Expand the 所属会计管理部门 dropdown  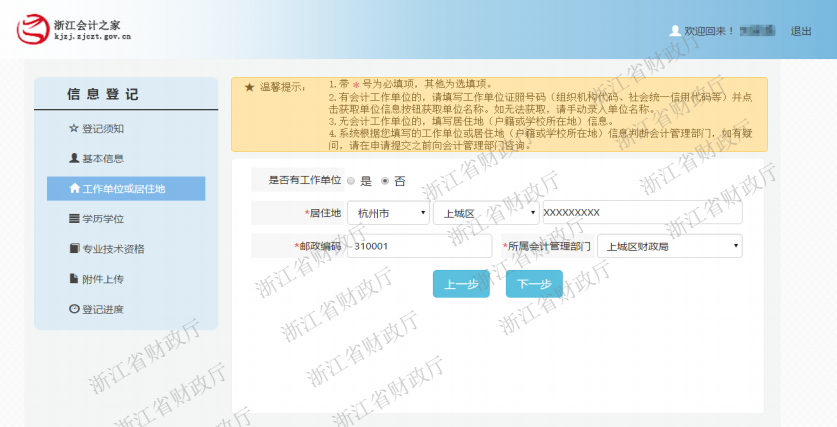(x=669, y=246)
